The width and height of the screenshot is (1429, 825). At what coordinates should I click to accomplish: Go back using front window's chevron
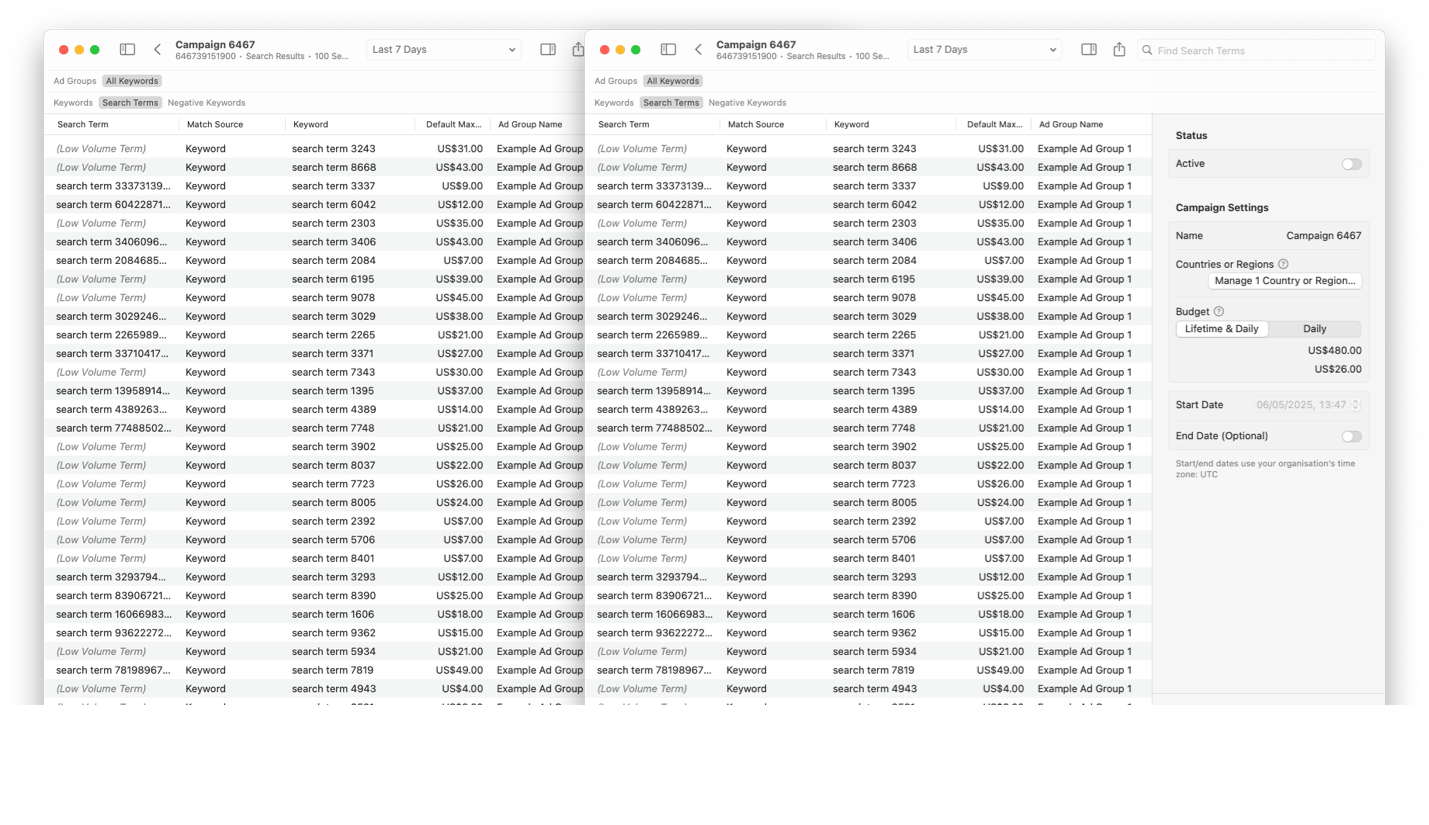coord(698,49)
